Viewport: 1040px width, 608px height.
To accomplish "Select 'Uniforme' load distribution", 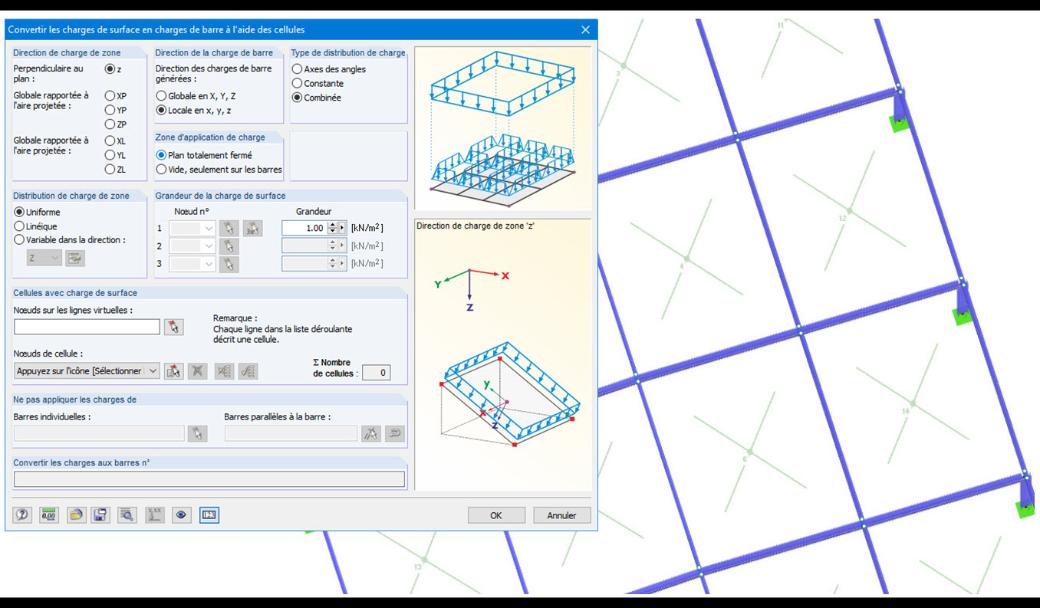I will coord(19,212).
